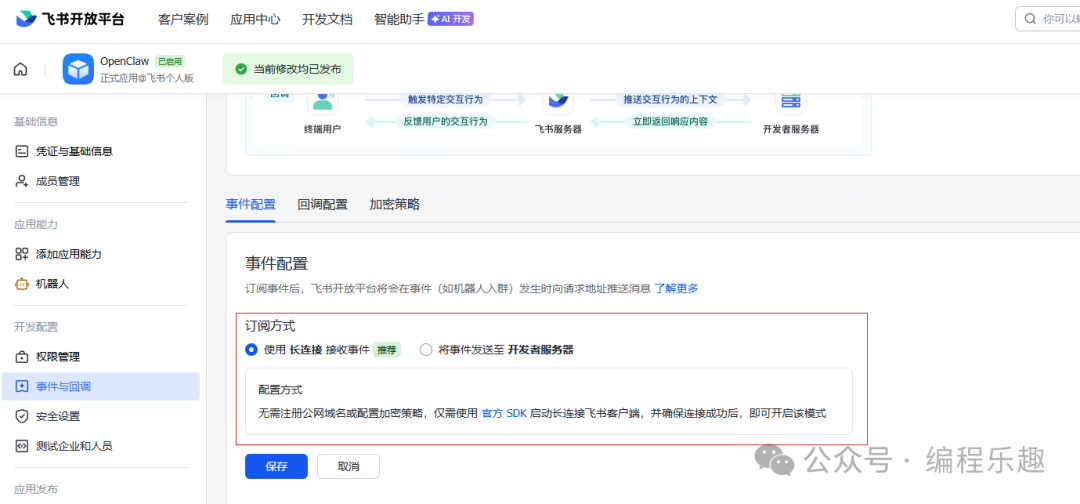Screen dimensions: 1080x504
Task: Click the 立即返回响应内容 label
Action: point(670,122)
